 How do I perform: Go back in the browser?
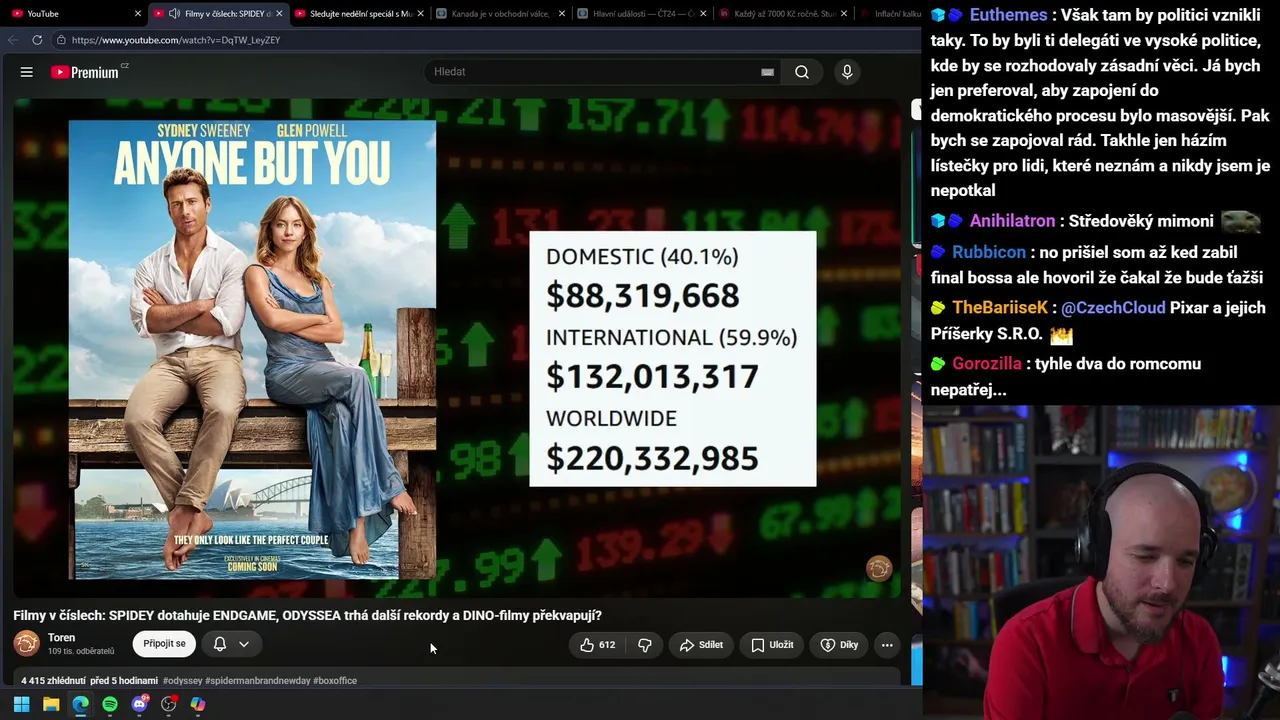point(13,40)
